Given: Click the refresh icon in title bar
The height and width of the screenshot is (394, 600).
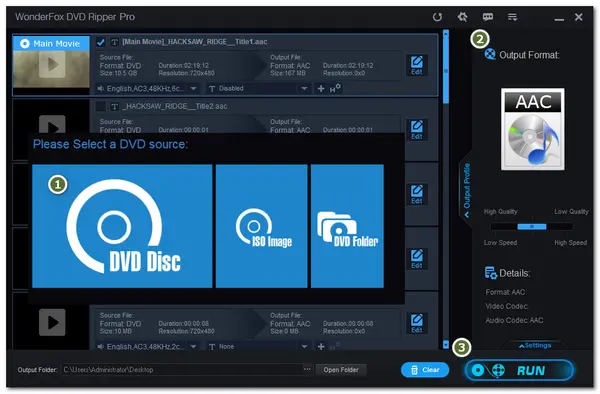Looking at the screenshot, I should (x=437, y=17).
